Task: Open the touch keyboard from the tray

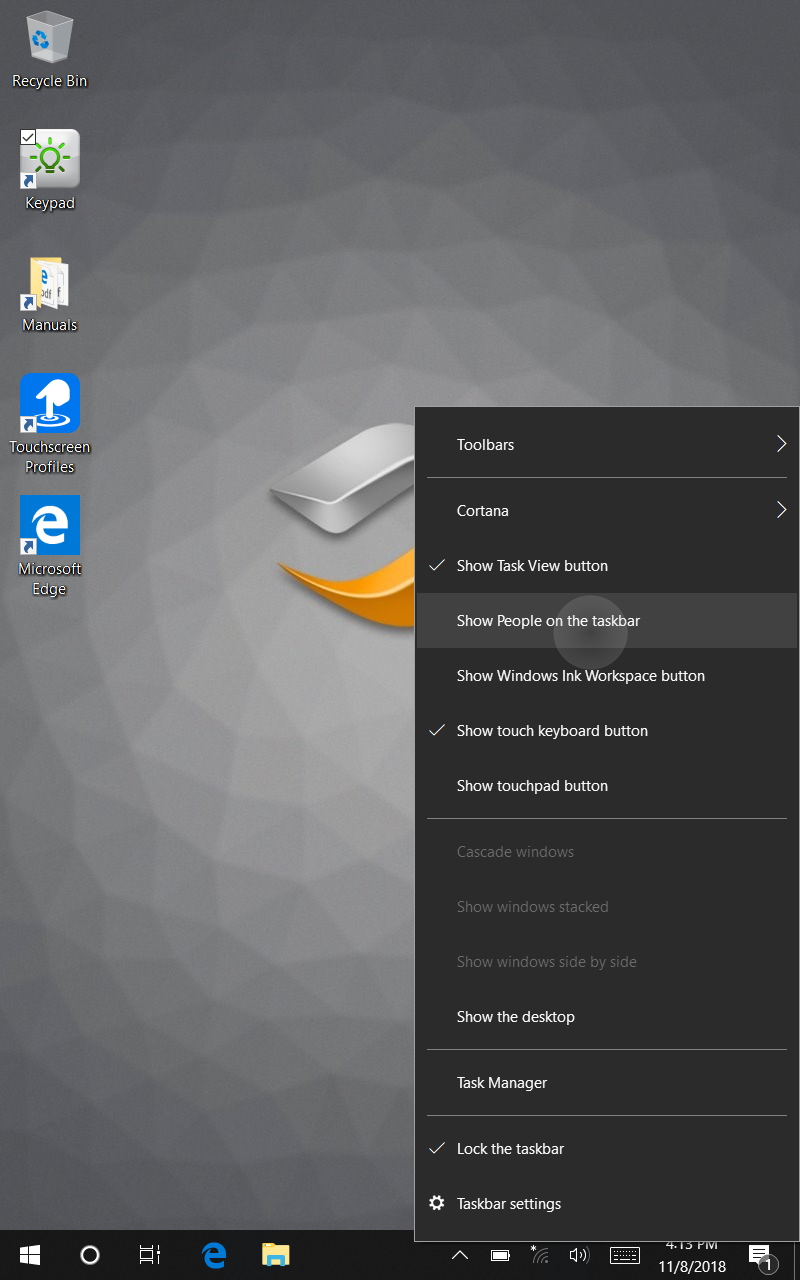Action: coord(624,1254)
